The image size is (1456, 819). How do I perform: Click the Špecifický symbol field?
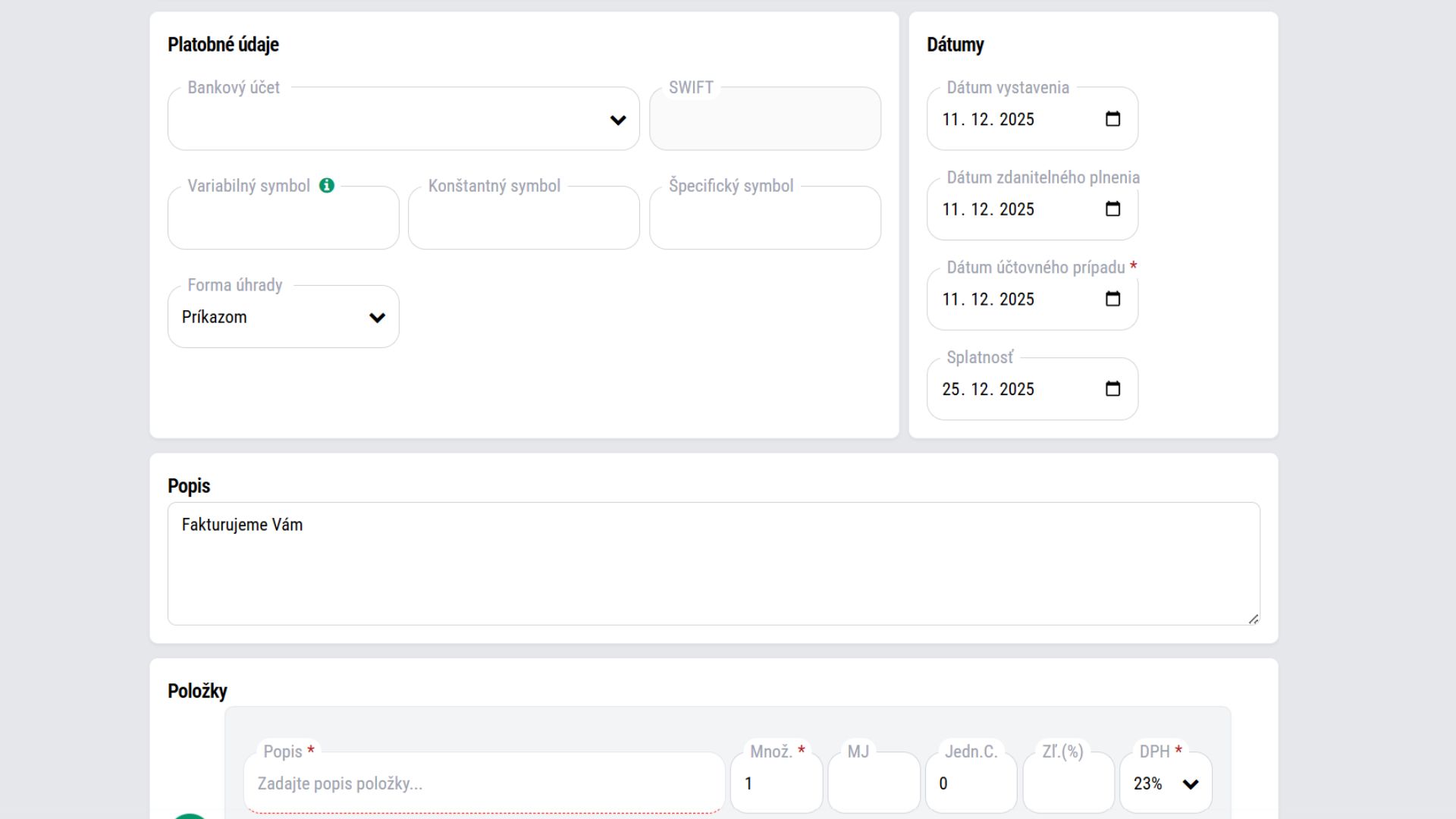coord(764,220)
